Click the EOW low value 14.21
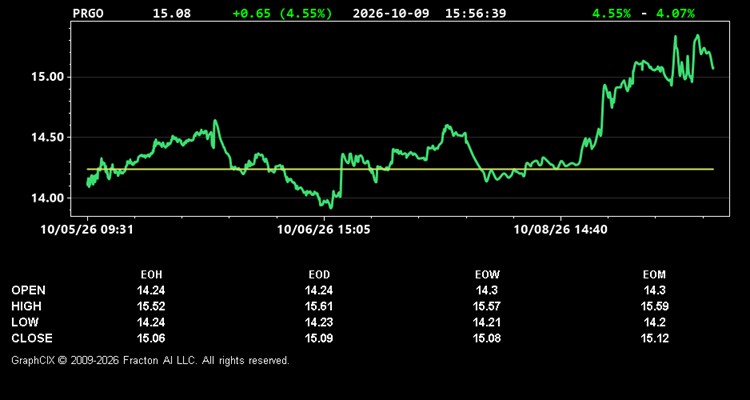 pos(487,322)
